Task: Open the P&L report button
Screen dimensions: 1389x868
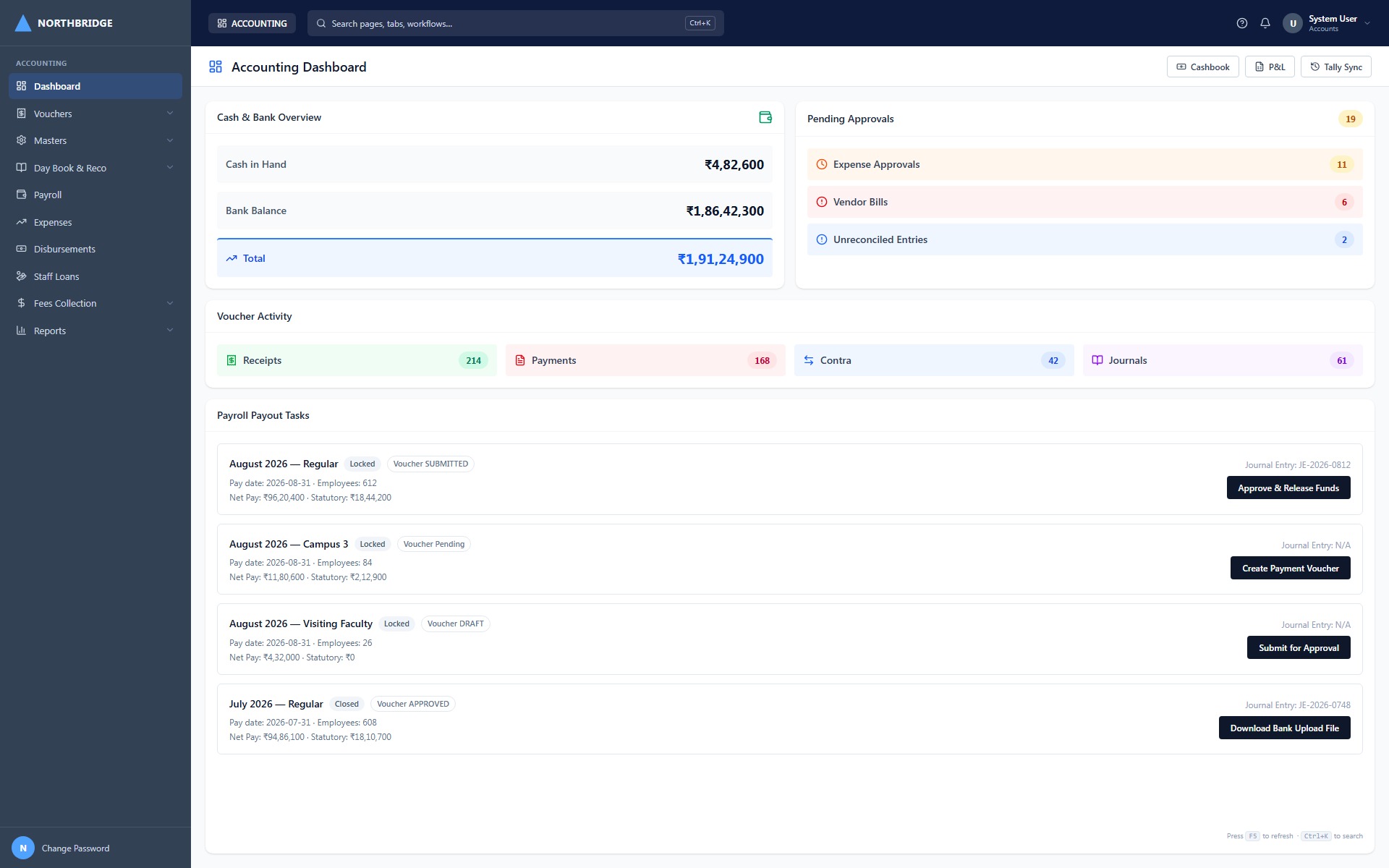Action: tap(1270, 67)
